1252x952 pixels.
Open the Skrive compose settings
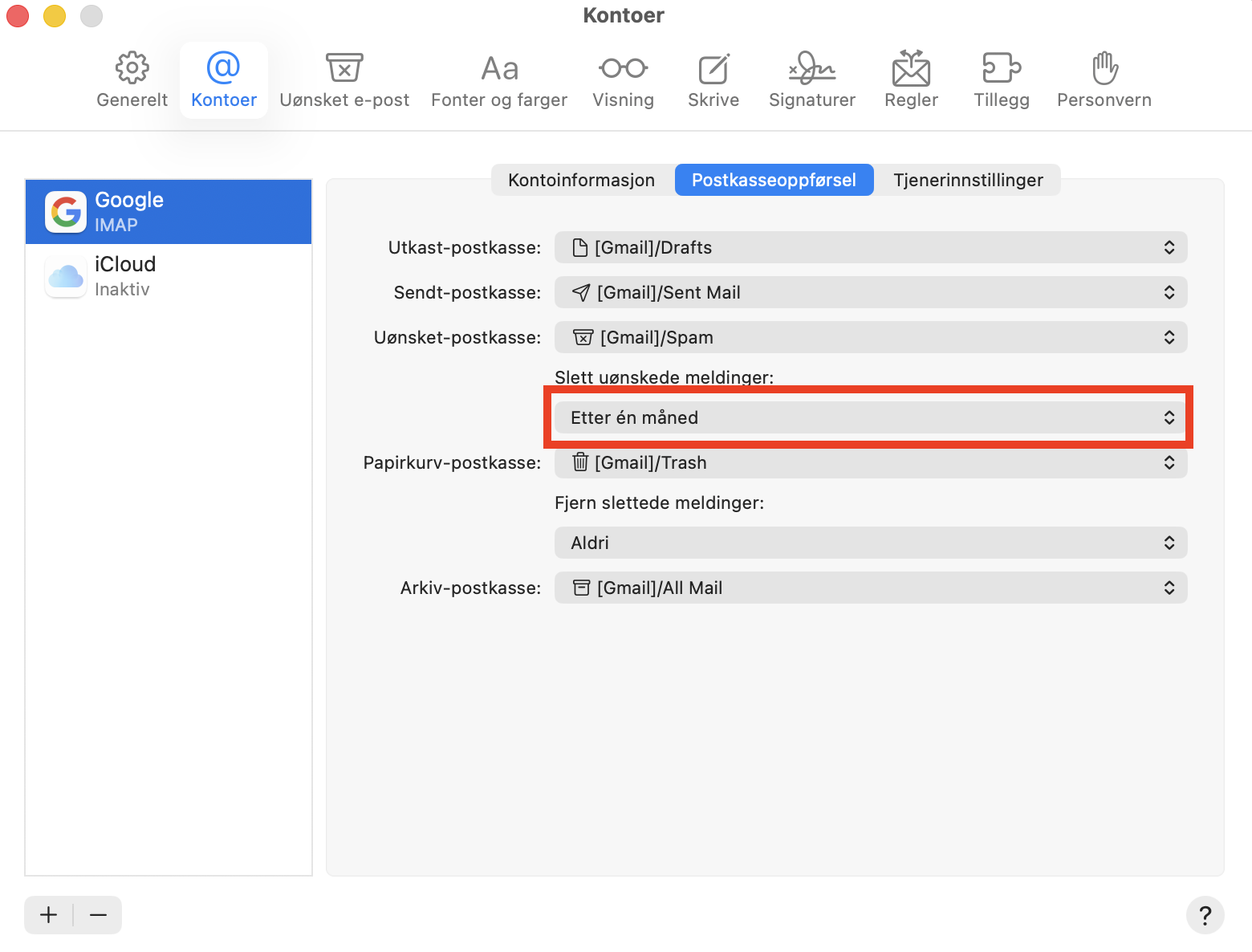coord(713,80)
